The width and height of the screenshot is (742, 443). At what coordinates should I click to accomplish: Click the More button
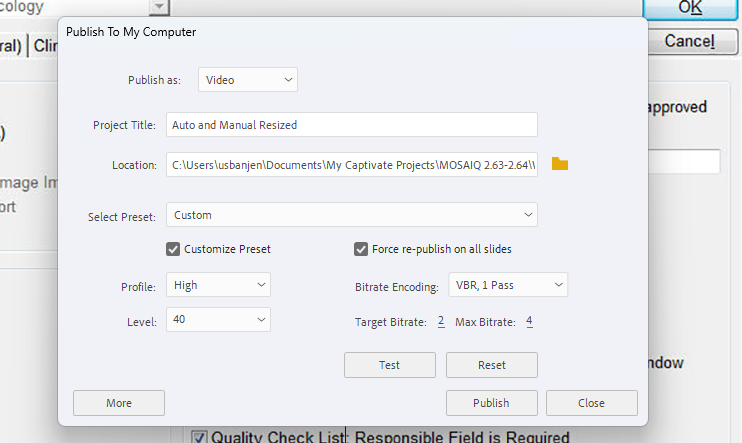pos(119,403)
